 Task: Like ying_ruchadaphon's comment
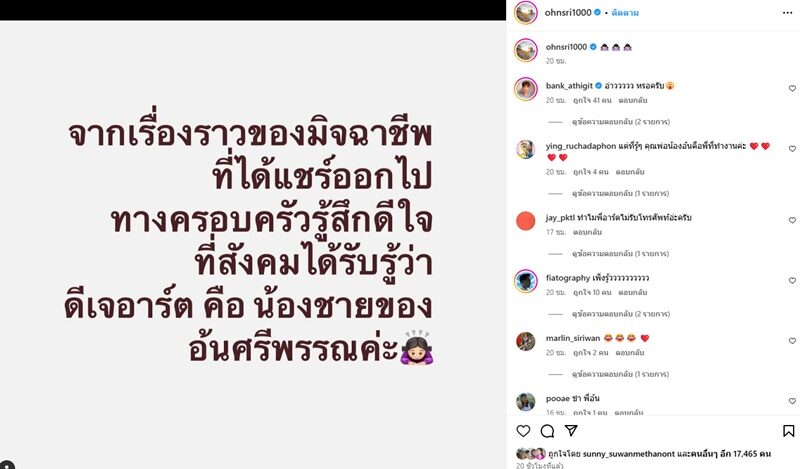coord(792,149)
